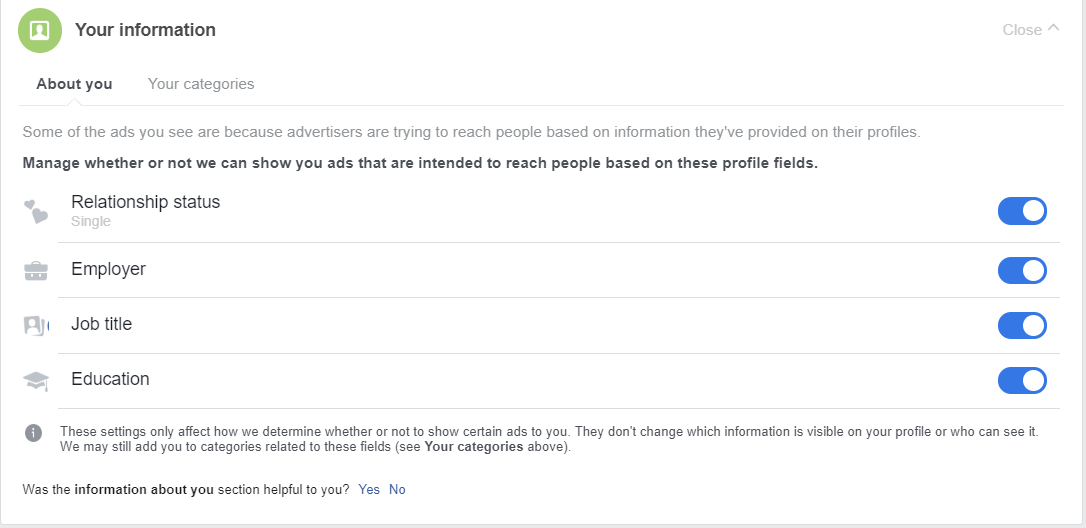The width and height of the screenshot is (1086, 528).
Task: Select the Employer row label
Action: tap(108, 269)
